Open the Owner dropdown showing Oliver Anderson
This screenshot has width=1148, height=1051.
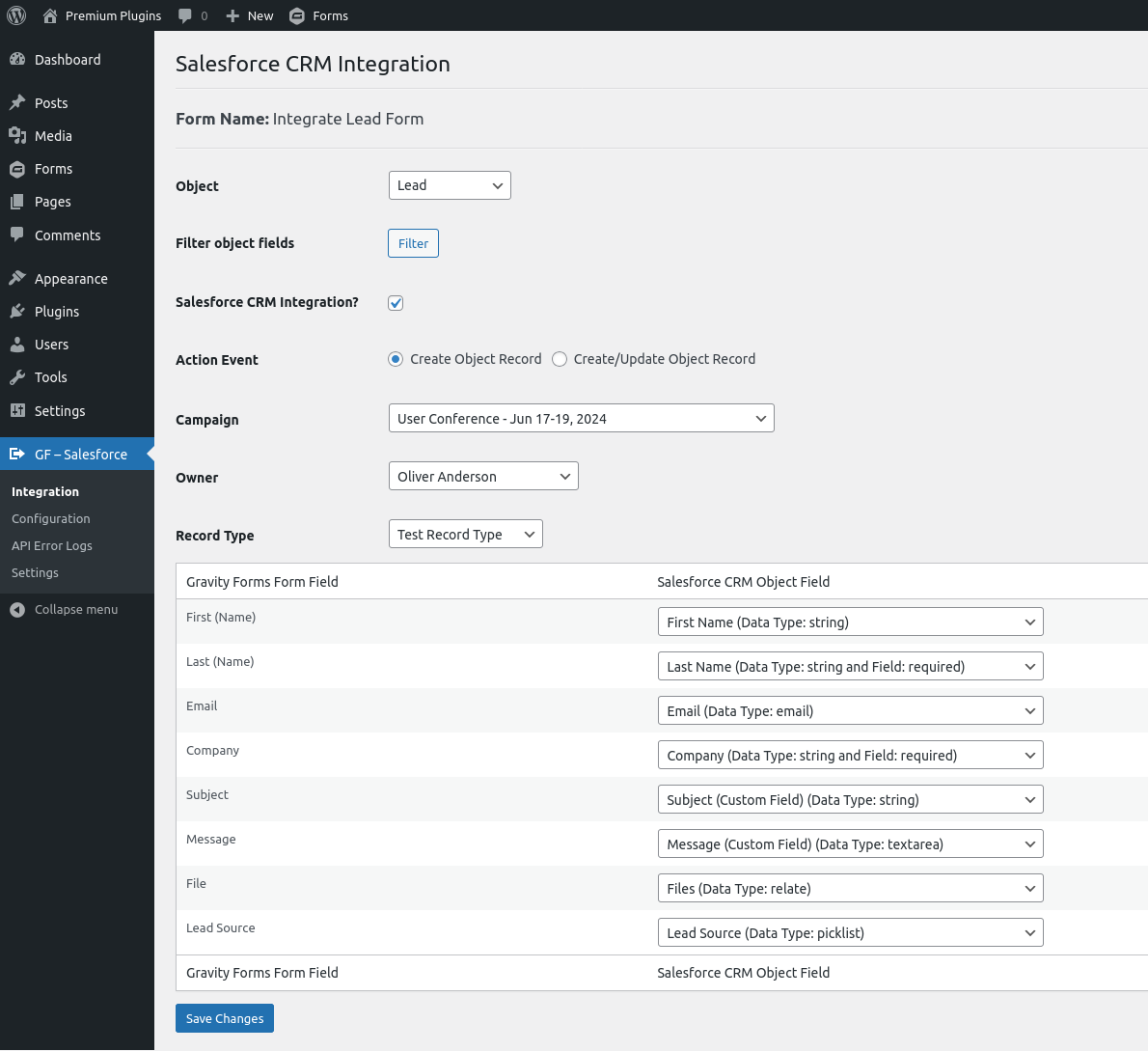point(483,477)
